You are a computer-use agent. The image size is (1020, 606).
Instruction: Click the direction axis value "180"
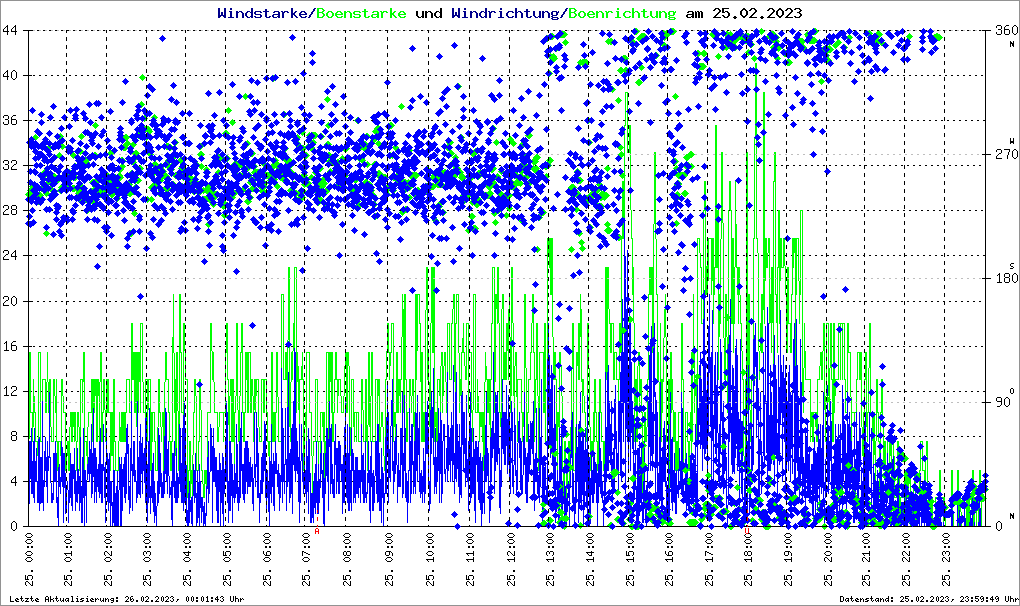(1006, 278)
